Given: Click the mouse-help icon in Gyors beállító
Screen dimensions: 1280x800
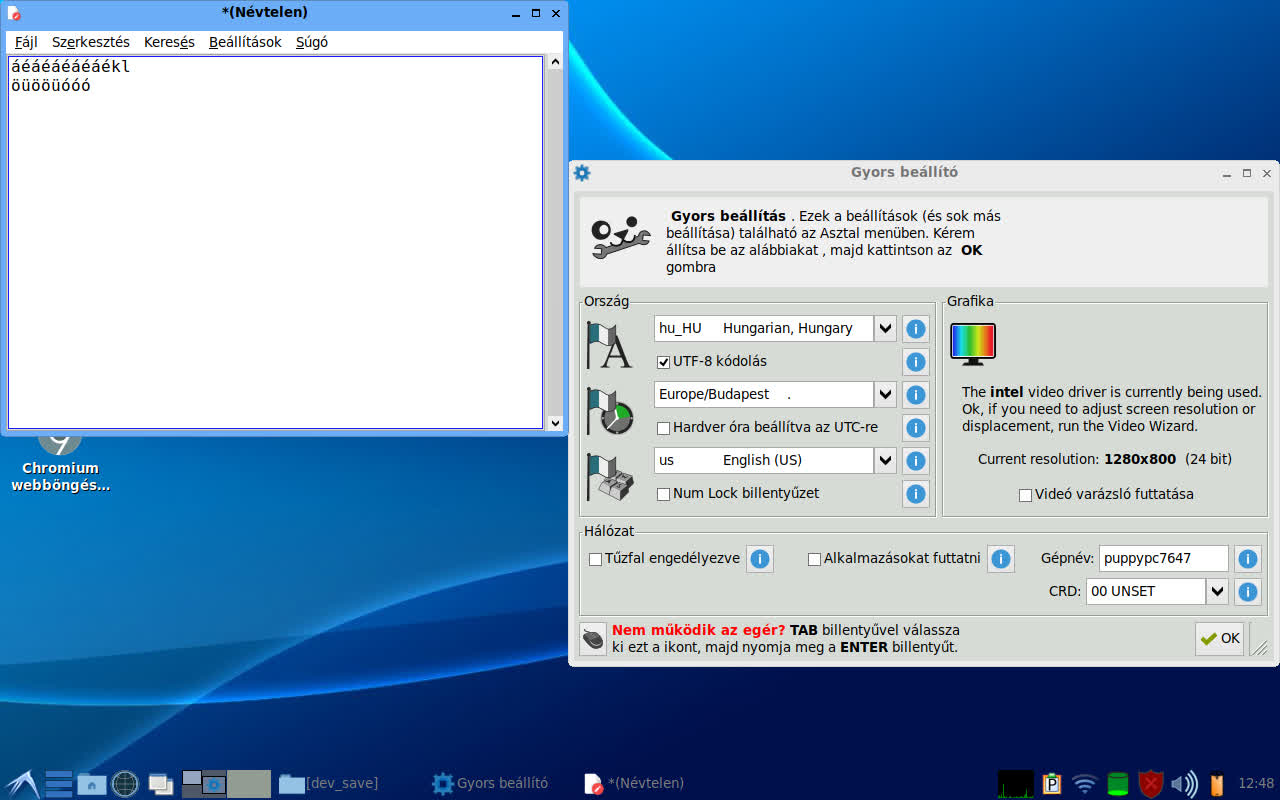Looking at the screenshot, I should click(x=593, y=638).
